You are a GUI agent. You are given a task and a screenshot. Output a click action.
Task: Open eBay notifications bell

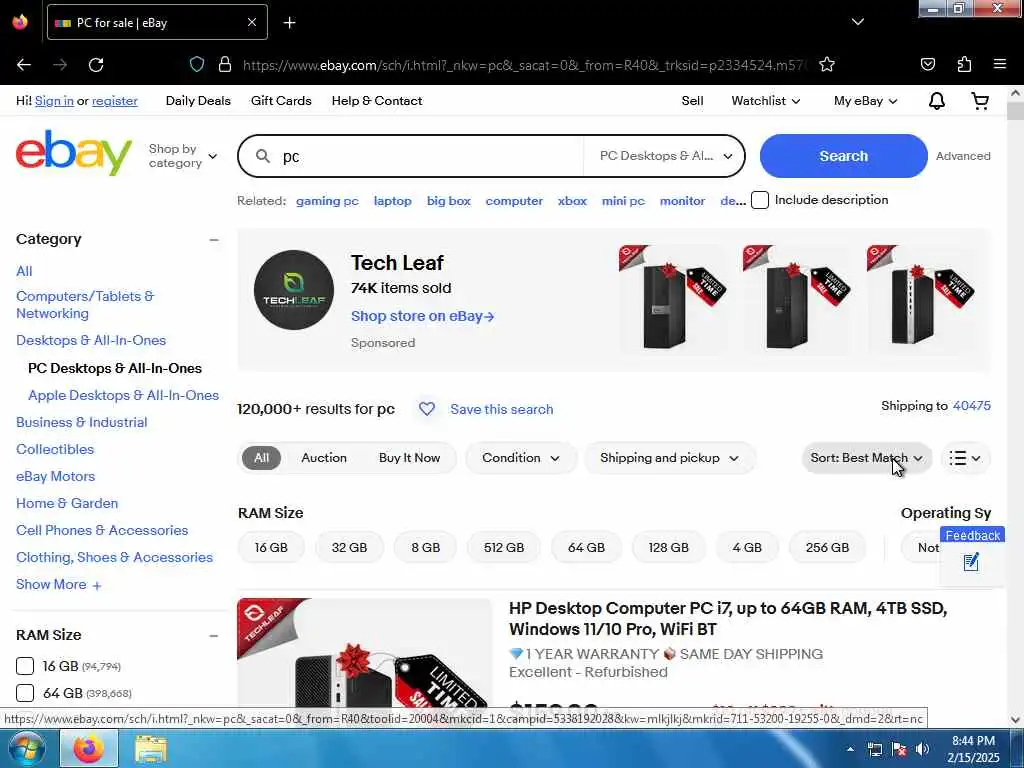[936, 101]
